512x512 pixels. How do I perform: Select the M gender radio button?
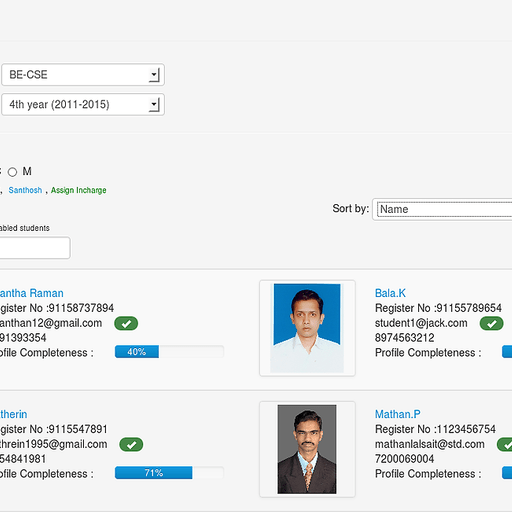click(x=13, y=172)
